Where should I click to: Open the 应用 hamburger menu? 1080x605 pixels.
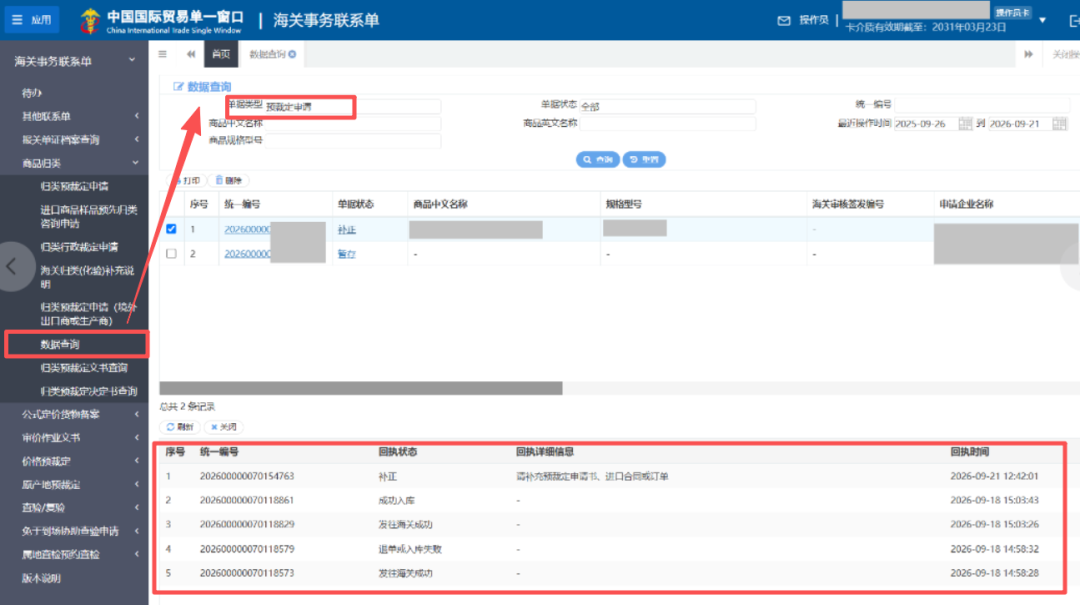point(32,19)
